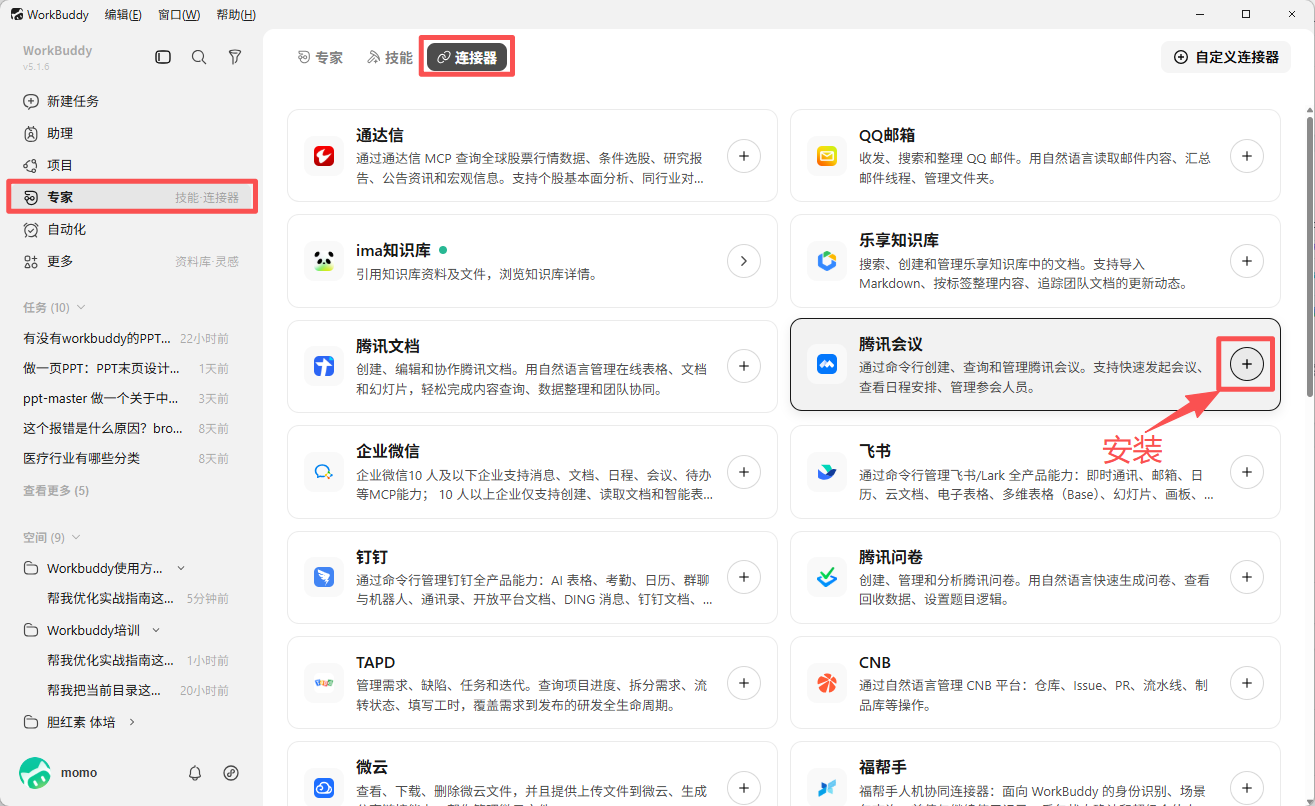Click the 腾讯文档 logo icon

(x=324, y=366)
